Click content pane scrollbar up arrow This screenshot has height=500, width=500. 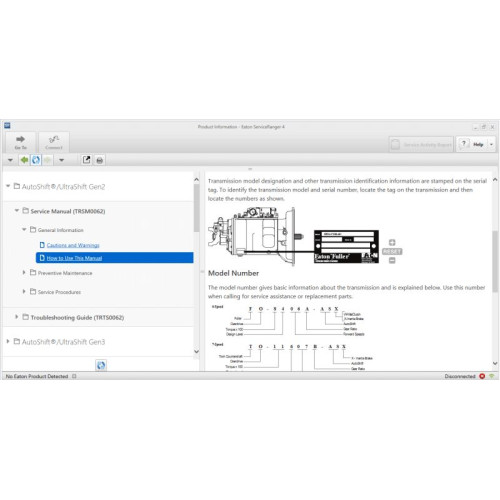point(495,180)
